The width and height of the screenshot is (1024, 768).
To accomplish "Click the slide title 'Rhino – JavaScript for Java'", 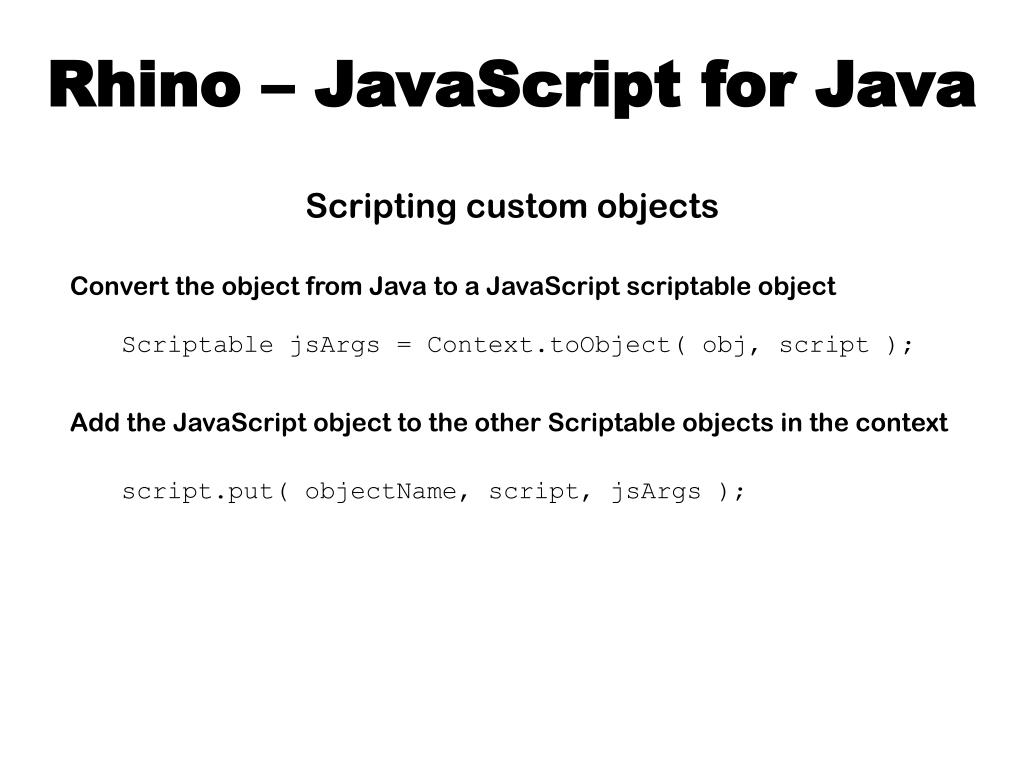I will pos(512,86).
